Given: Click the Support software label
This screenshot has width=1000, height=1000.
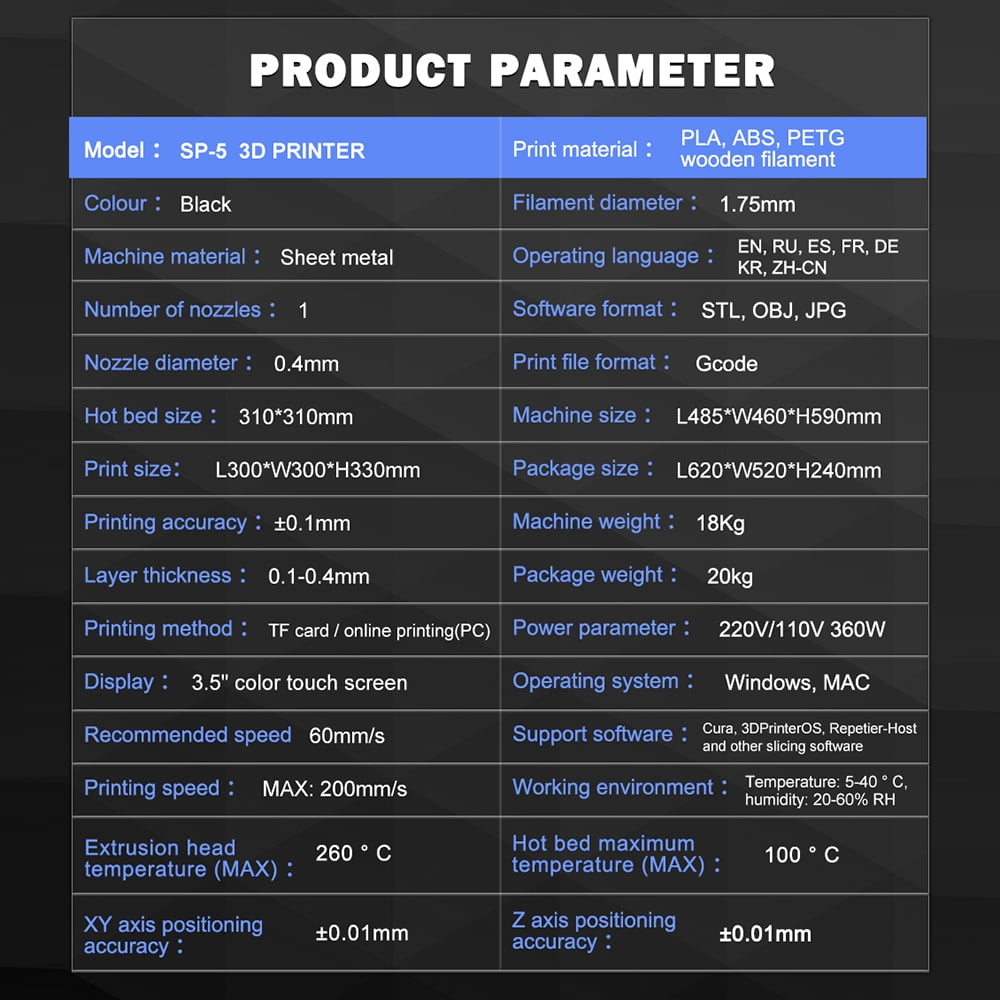Looking at the screenshot, I should pyautogui.click(x=593, y=734).
